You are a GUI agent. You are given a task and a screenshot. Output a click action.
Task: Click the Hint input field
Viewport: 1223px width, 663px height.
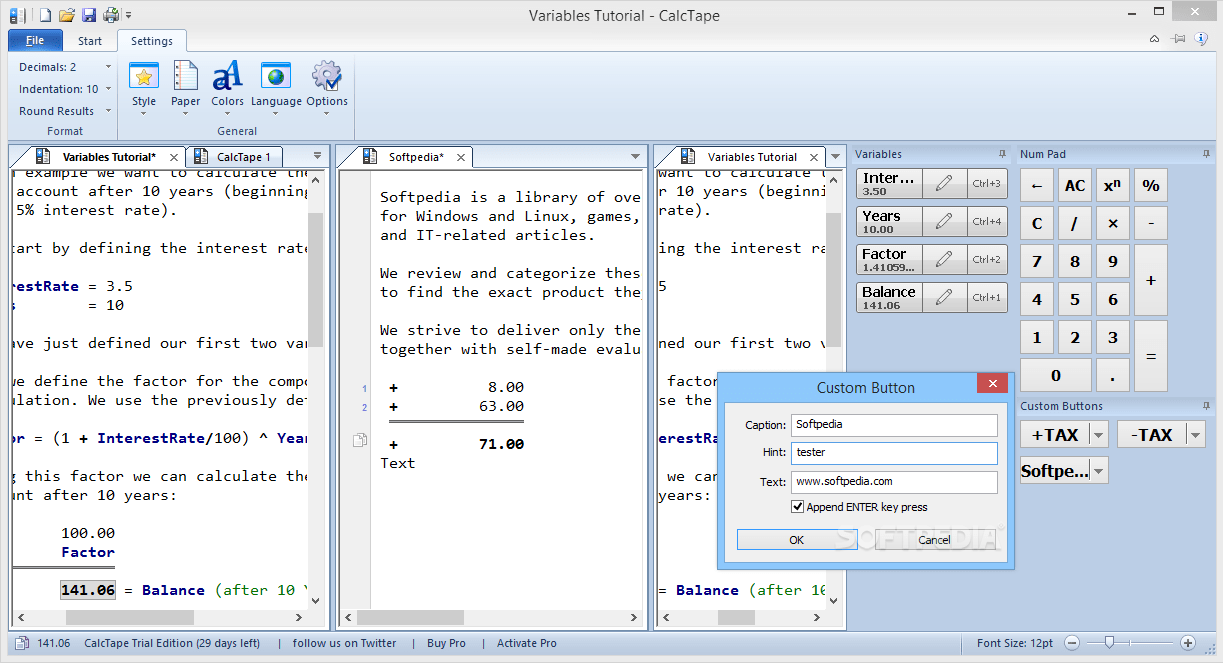click(x=894, y=453)
